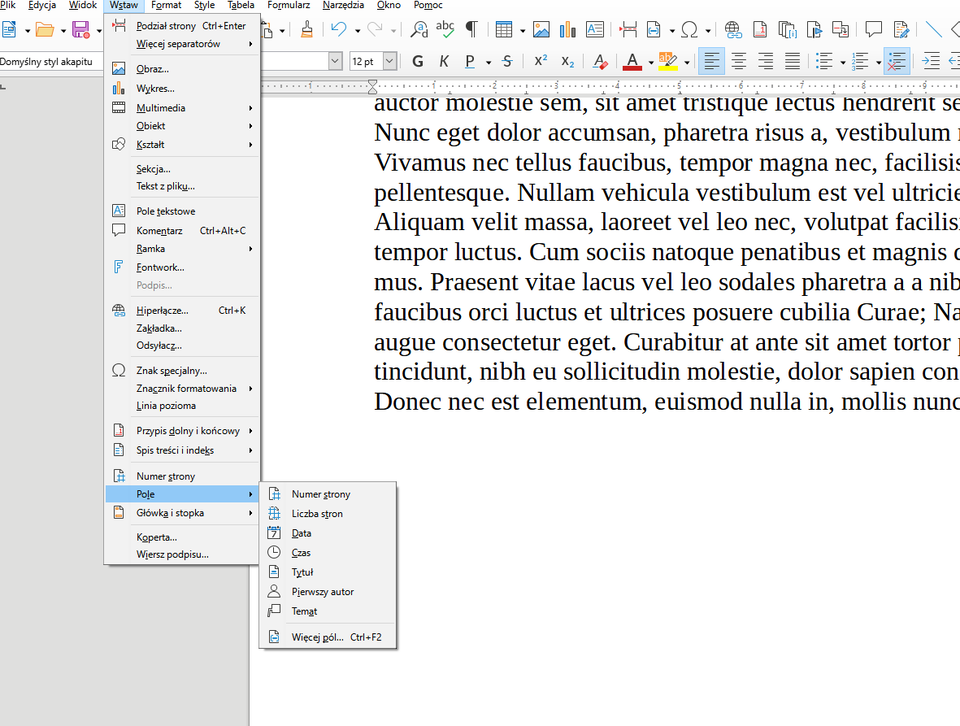This screenshot has height=726, width=960.
Task: Toggle bold formatting (G)
Action: (x=418, y=61)
